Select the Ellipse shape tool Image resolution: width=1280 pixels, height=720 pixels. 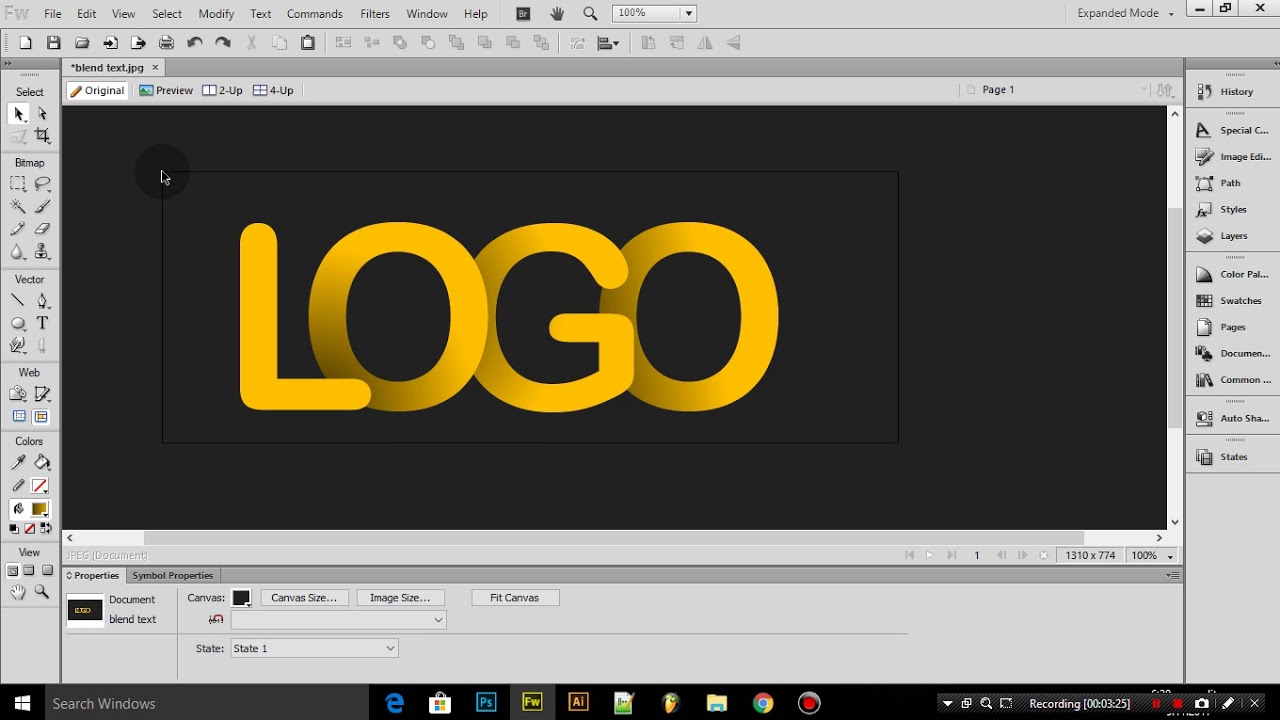tap(18, 323)
